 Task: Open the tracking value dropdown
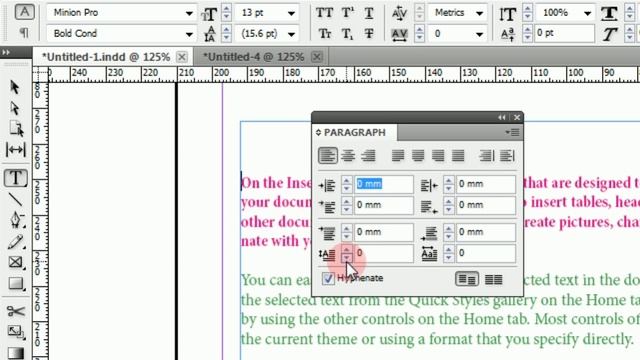[x=480, y=34]
